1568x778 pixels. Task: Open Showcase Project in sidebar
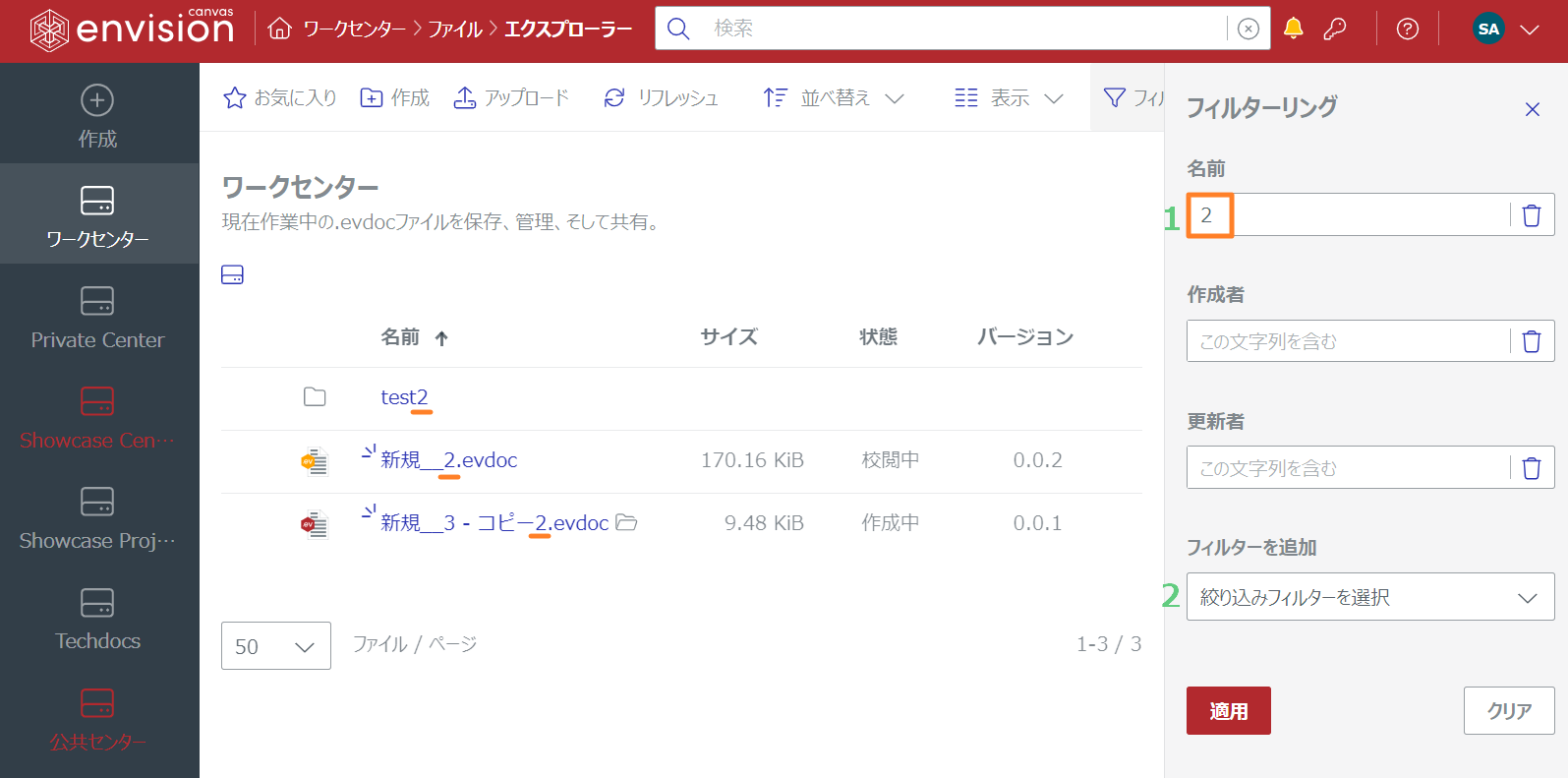pyautogui.click(x=97, y=517)
